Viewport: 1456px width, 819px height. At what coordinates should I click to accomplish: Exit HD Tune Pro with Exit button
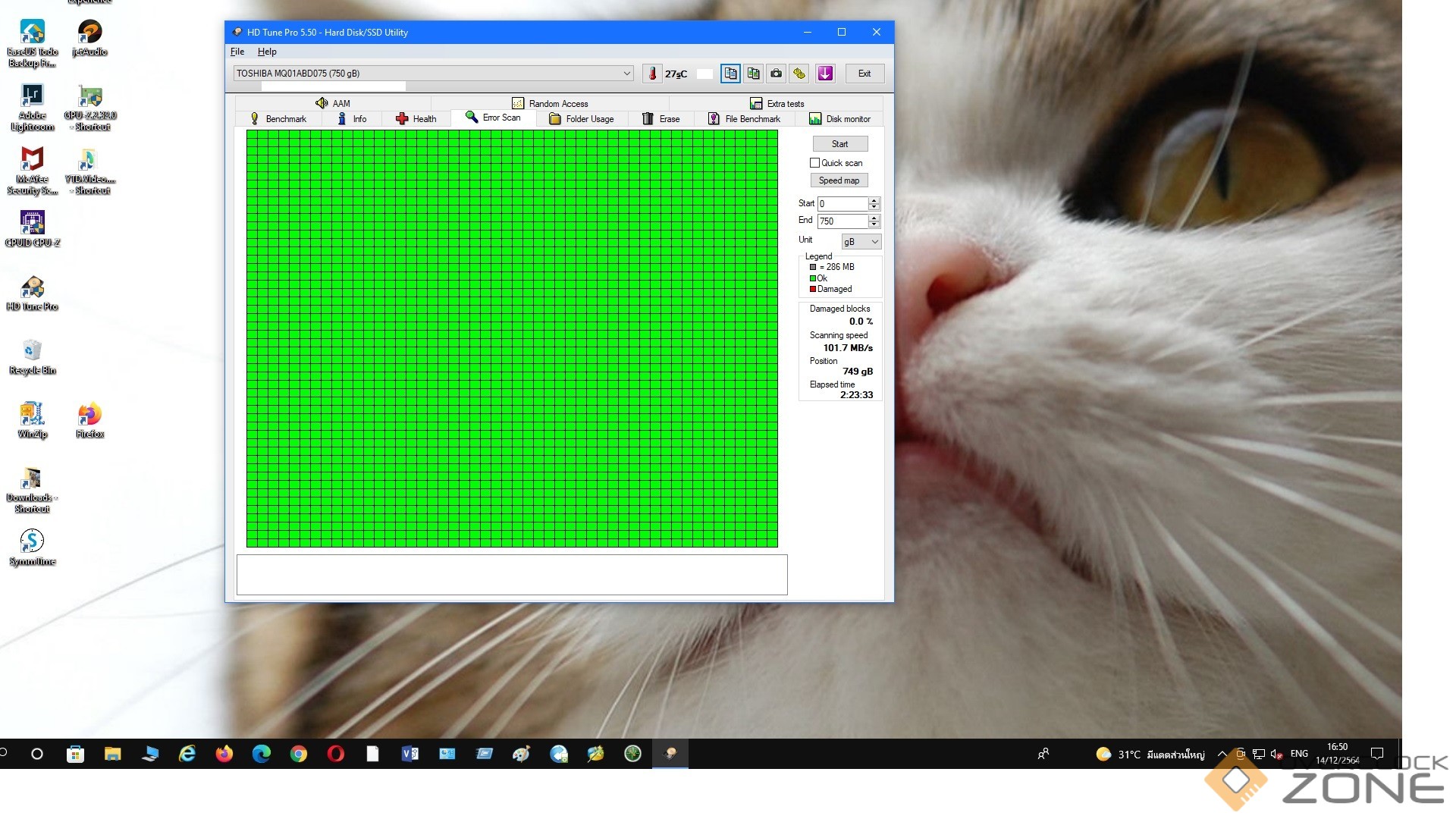tap(864, 74)
